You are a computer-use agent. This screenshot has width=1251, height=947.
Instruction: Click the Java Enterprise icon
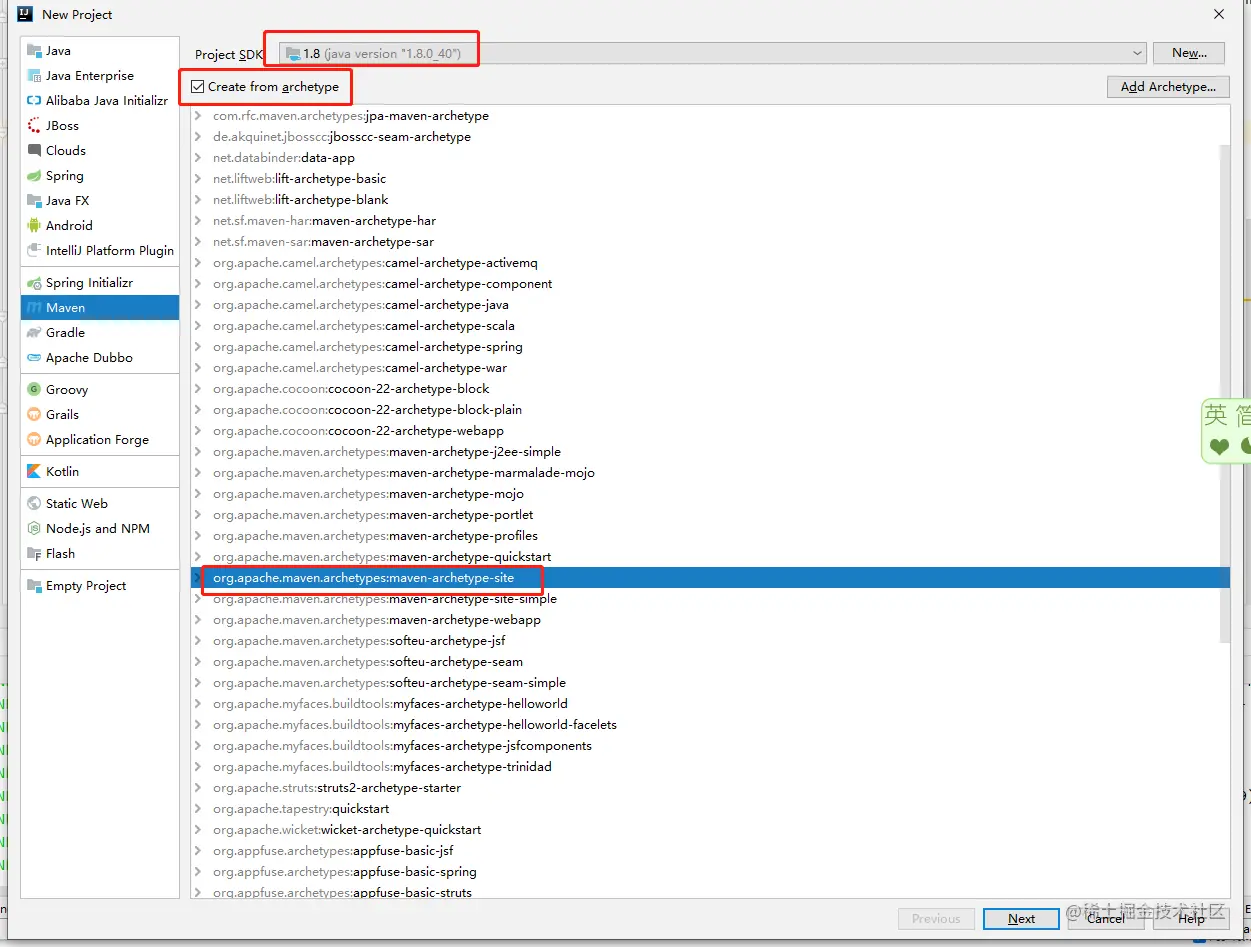pyautogui.click(x=34, y=76)
